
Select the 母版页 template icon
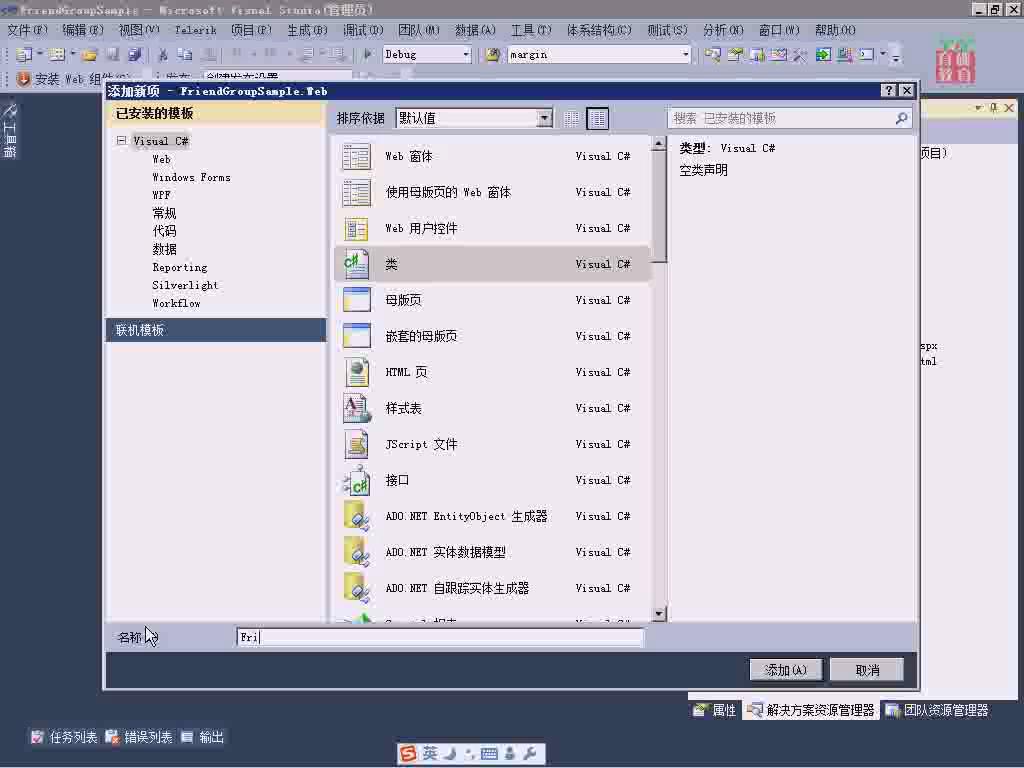(356, 300)
